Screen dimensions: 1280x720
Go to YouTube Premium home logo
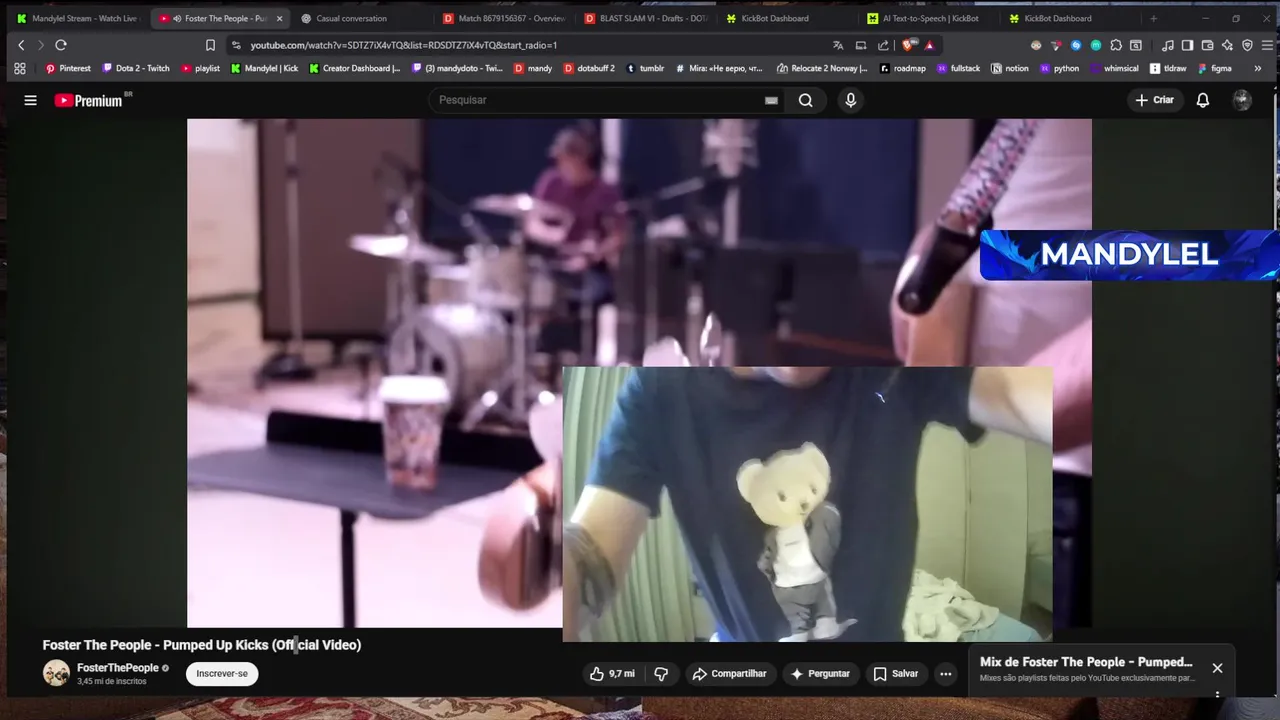[88, 100]
